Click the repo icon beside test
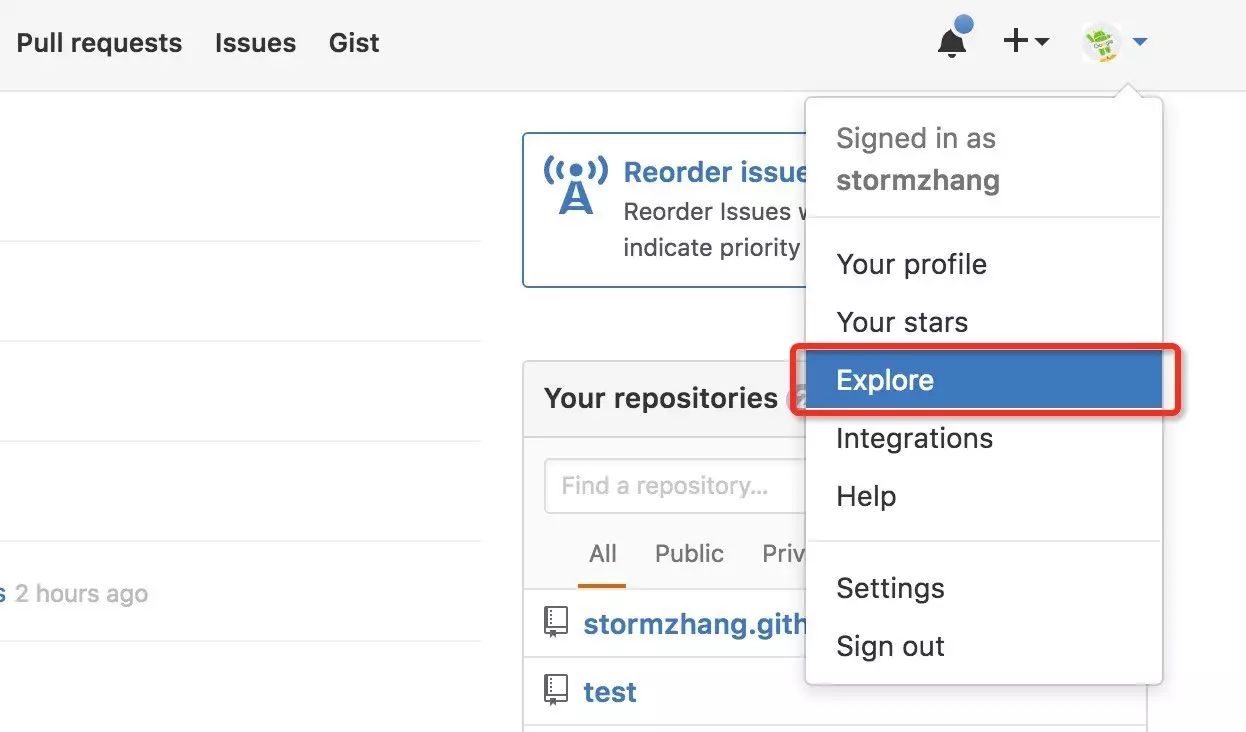1246x732 pixels. pos(556,690)
